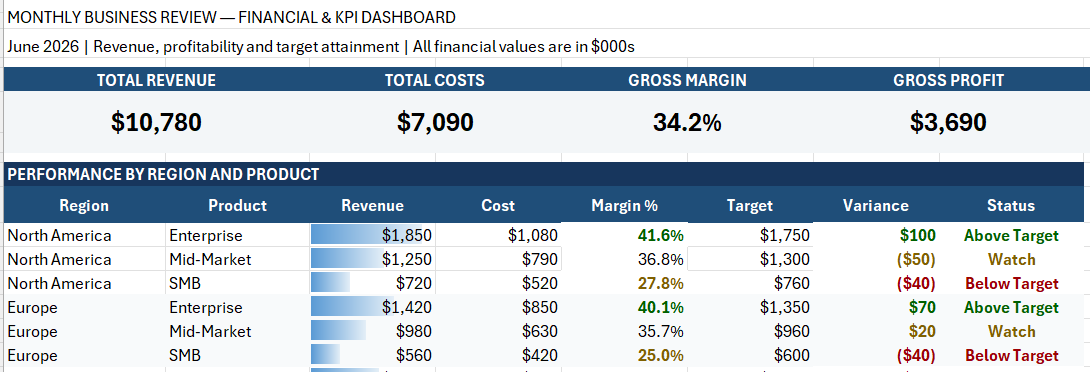Click the 41.6% margin cell
Image resolution: width=1090 pixels, height=372 pixels.
(624, 235)
